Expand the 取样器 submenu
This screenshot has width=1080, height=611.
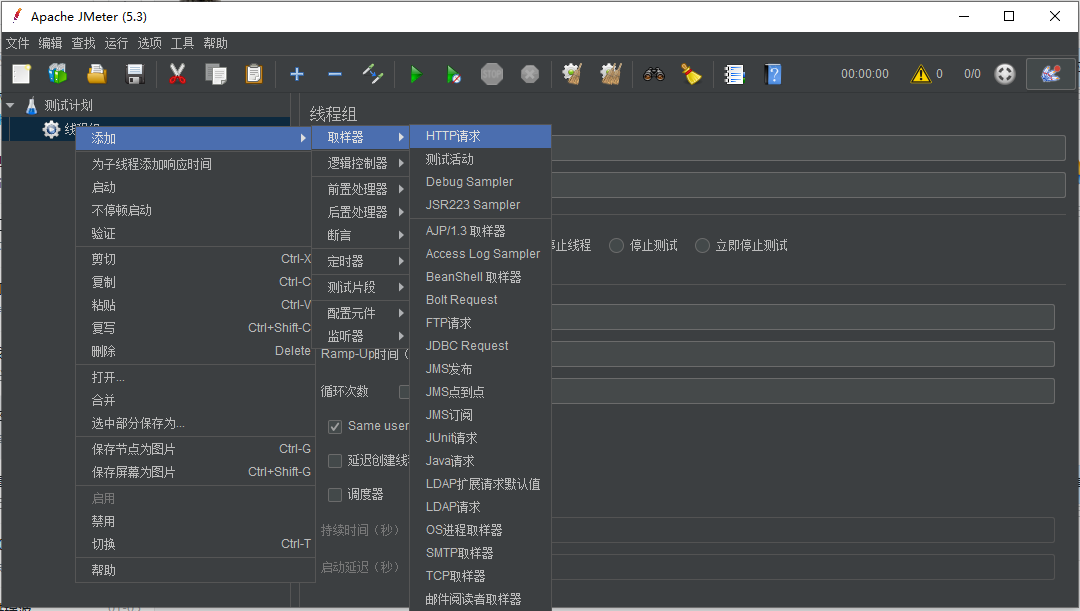(x=360, y=137)
